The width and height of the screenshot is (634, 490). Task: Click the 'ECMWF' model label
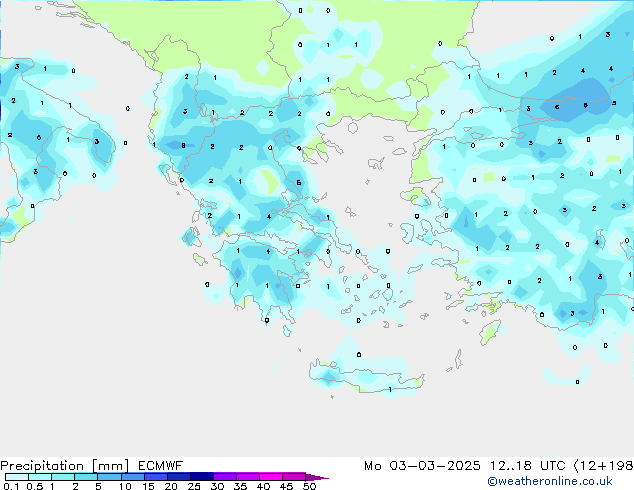point(161,466)
